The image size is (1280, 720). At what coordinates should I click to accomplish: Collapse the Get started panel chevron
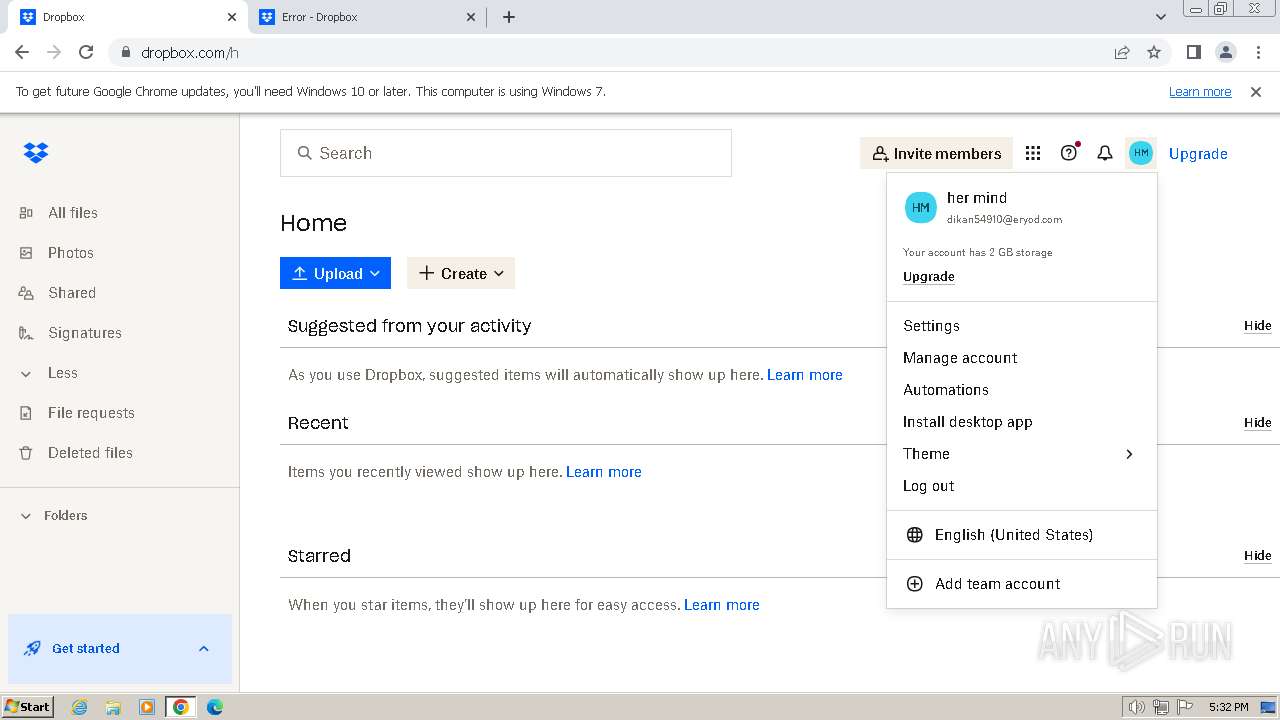coord(204,648)
